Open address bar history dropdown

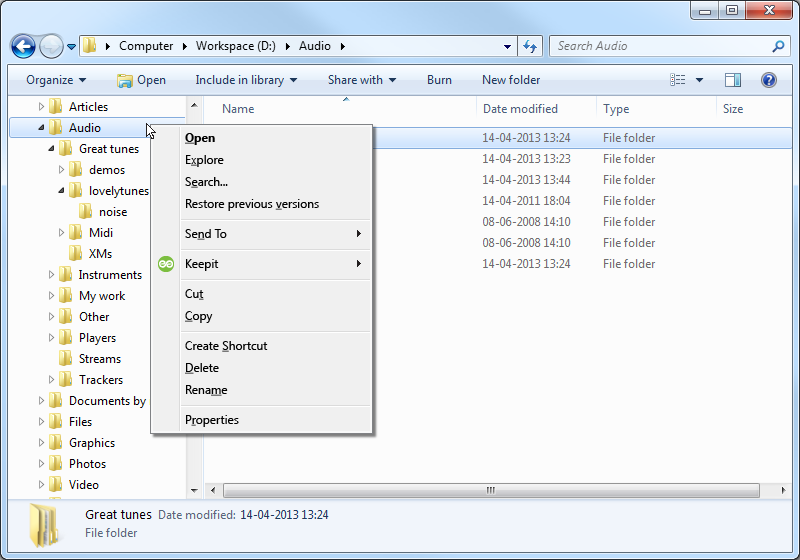tap(507, 46)
